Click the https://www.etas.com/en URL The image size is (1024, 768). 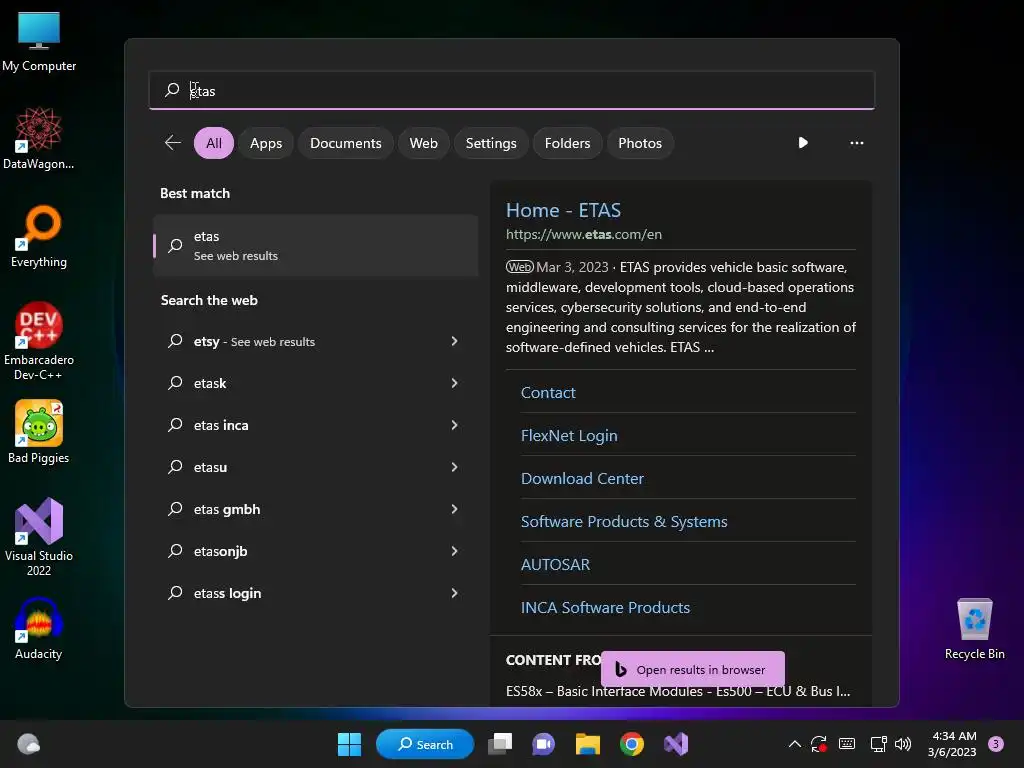[x=583, y=234]
